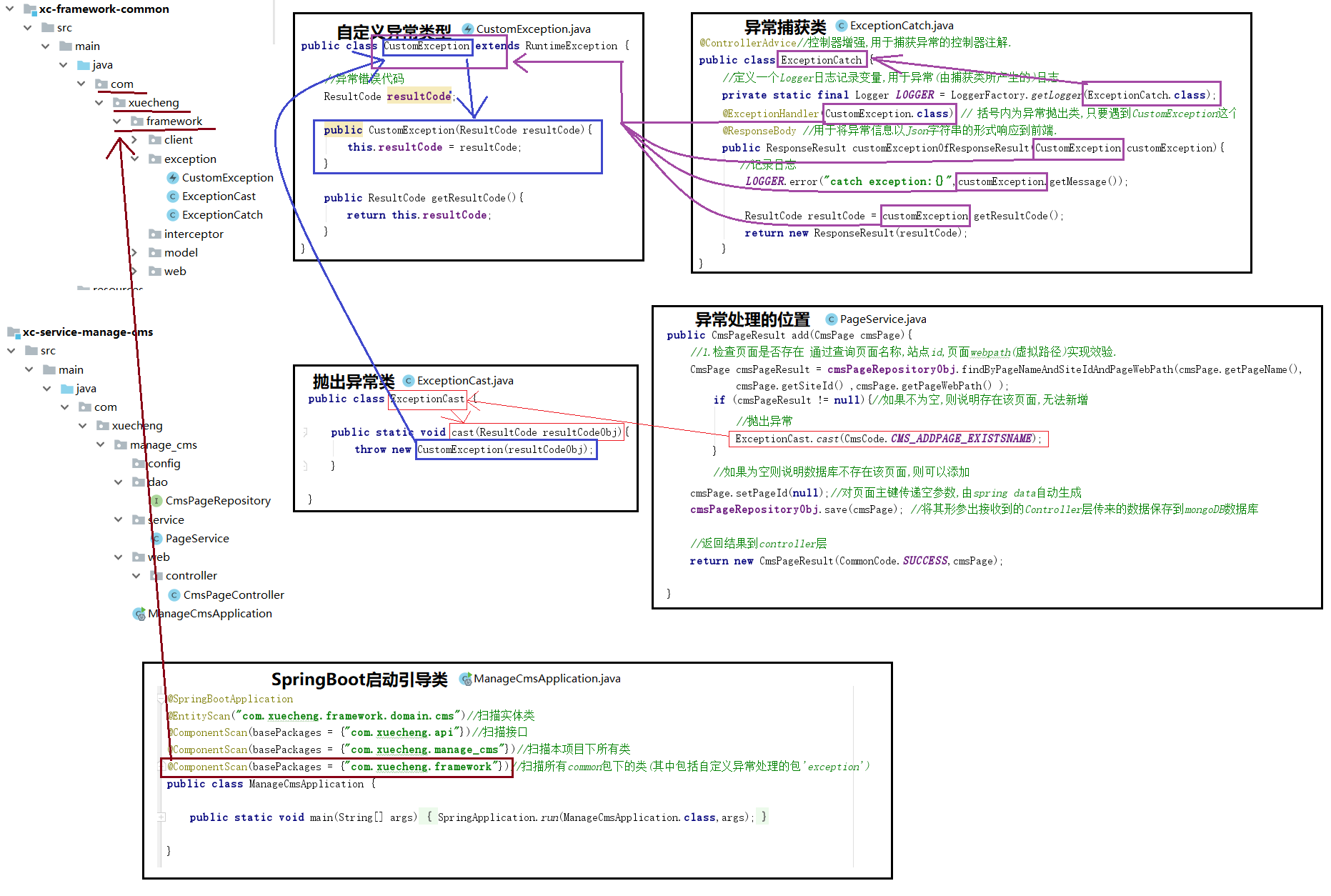Collapse the src folder under xc-framework-common
Screen dimensions: 1331x896
pos(28,28)
